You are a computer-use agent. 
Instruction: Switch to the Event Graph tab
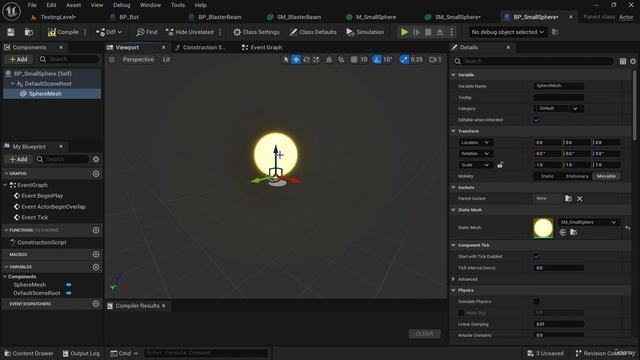coord(262,47)
